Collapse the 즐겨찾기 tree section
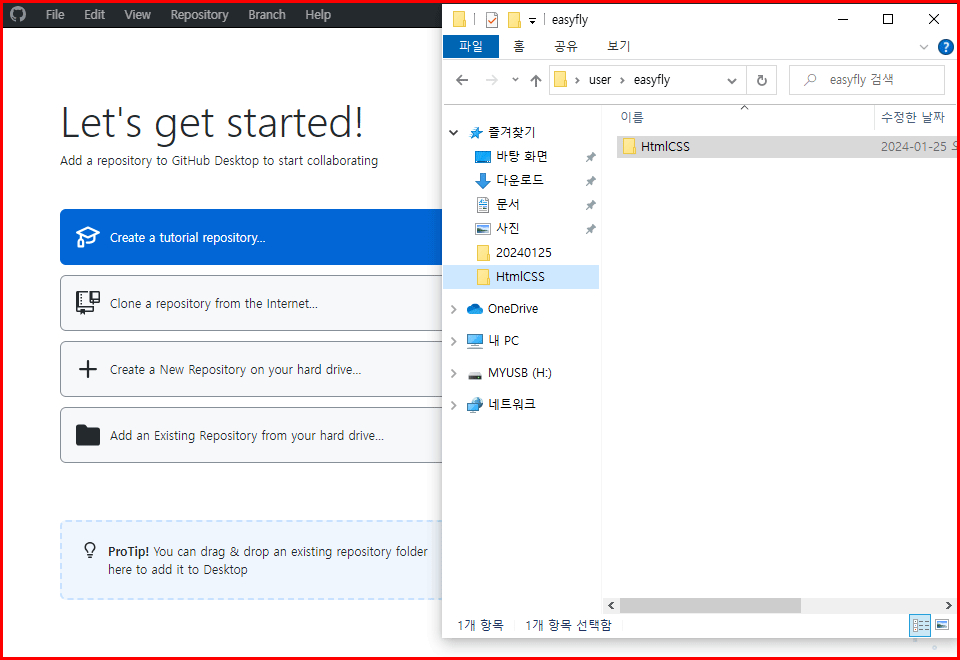Image resolution: width=960 pixels, height=660 pixels. (454, 132)
